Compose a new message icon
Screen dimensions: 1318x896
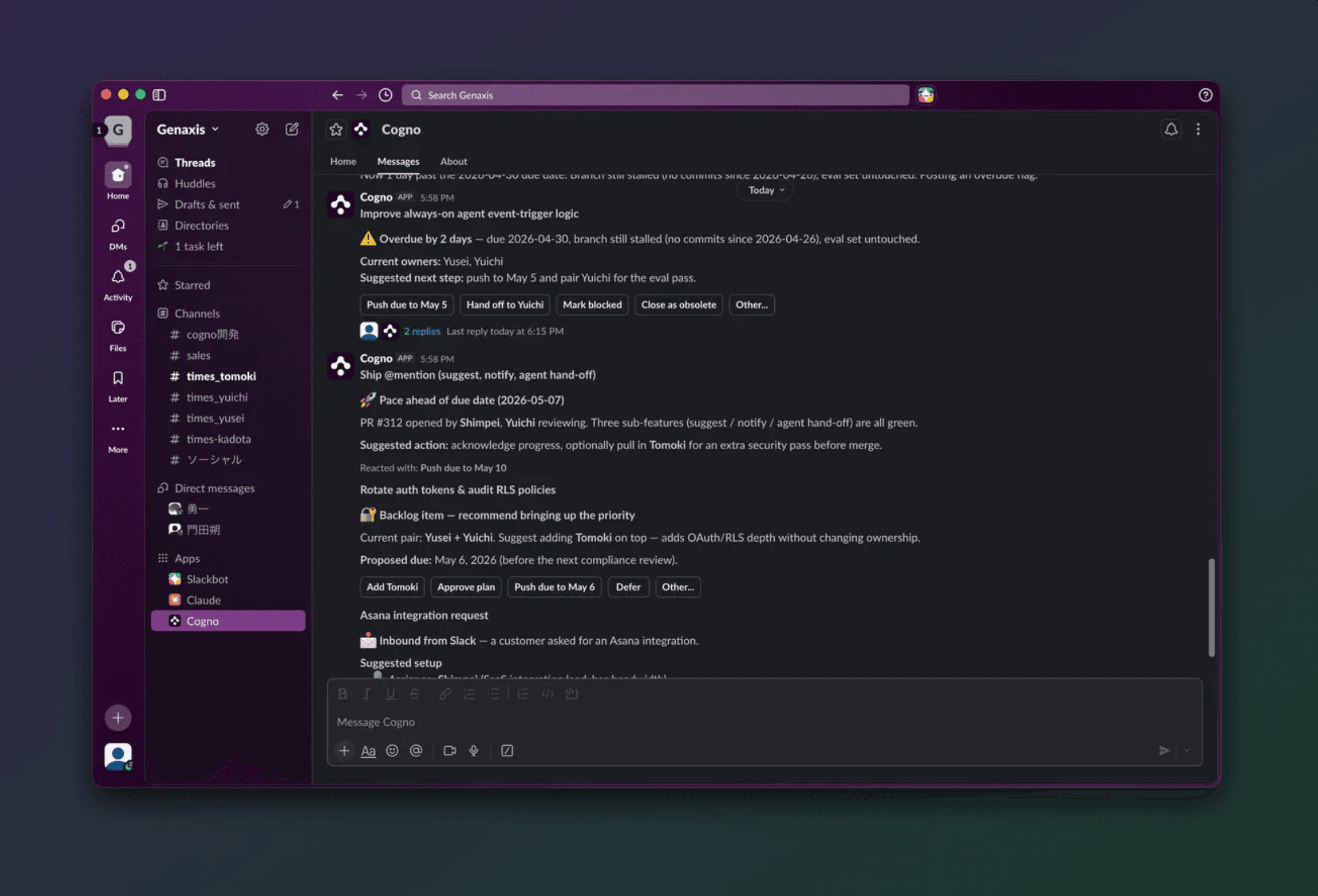pyautogui.click(x=292, y=129)
